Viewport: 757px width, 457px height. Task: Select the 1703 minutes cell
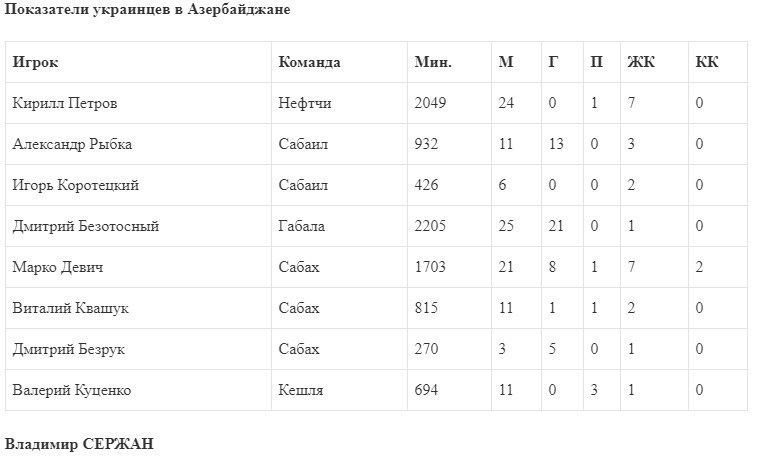pyautogui.click(x=430, y=267)
